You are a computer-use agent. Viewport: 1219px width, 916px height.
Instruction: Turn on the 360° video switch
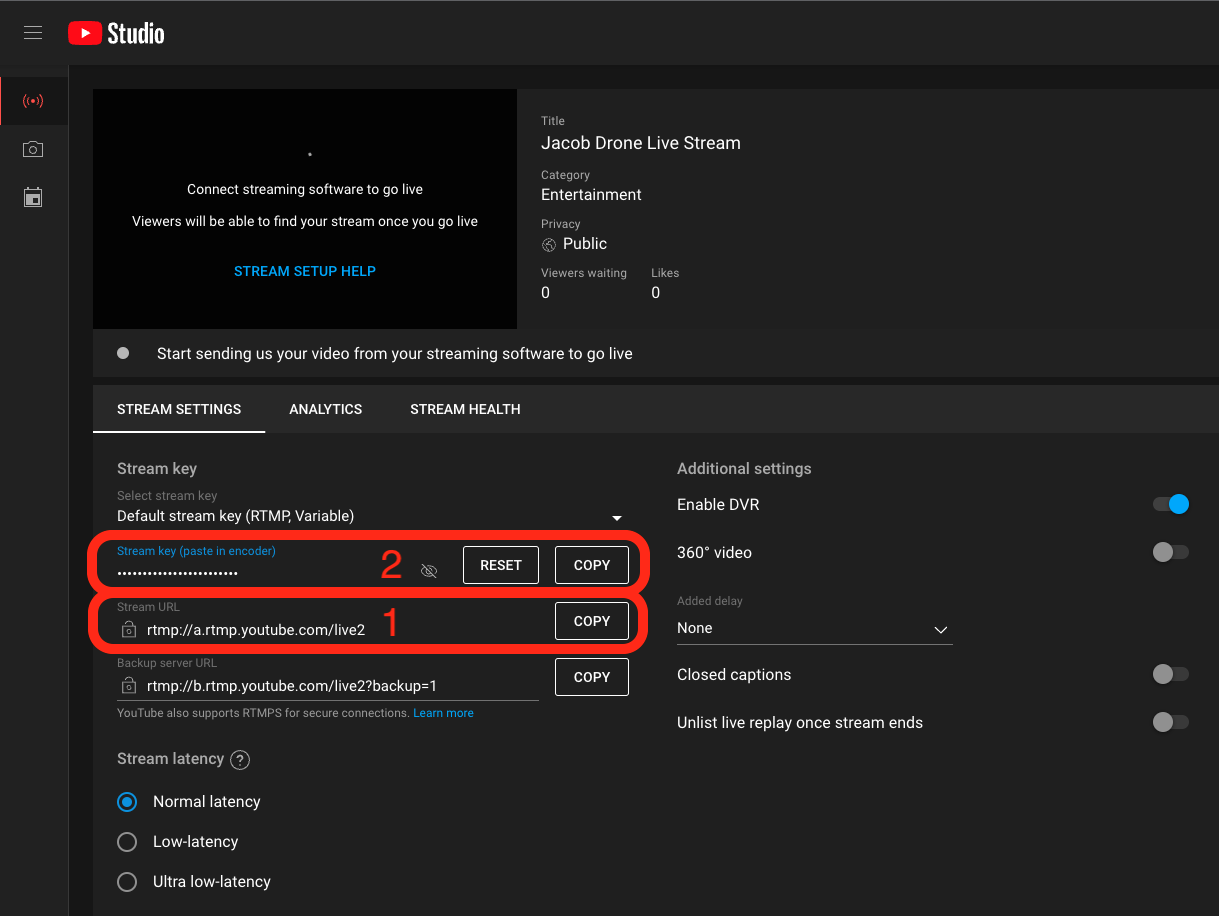[1171, 552]
